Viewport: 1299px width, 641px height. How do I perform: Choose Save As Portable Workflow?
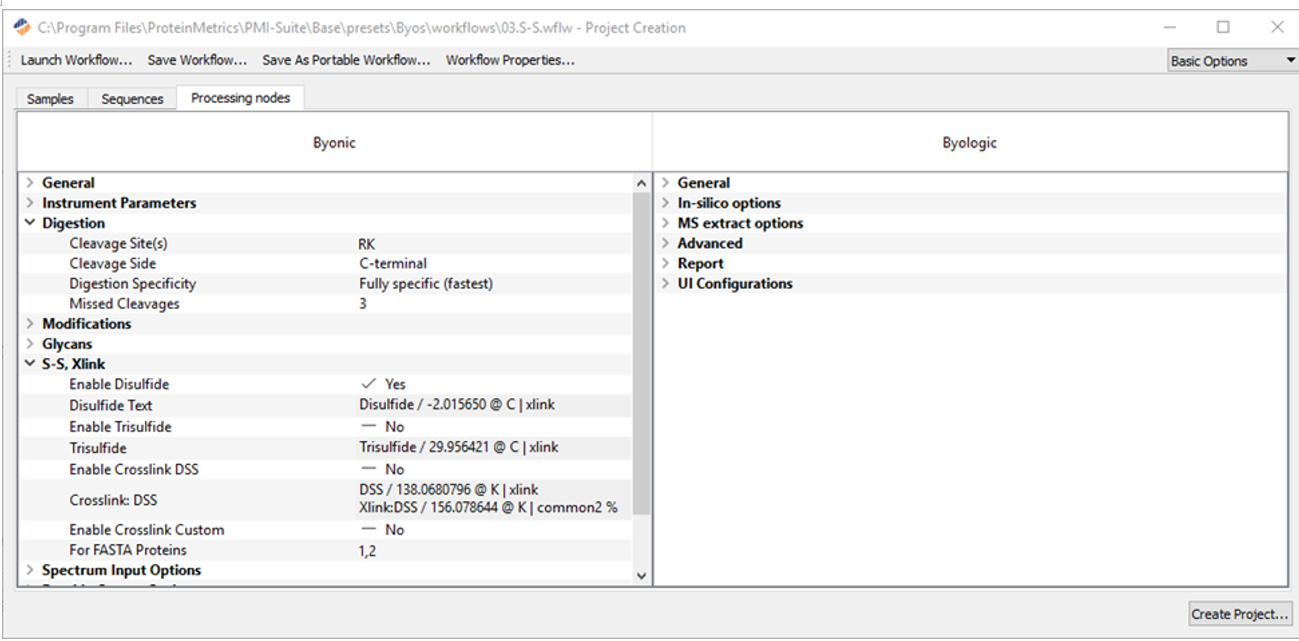(x=346, y=60)
